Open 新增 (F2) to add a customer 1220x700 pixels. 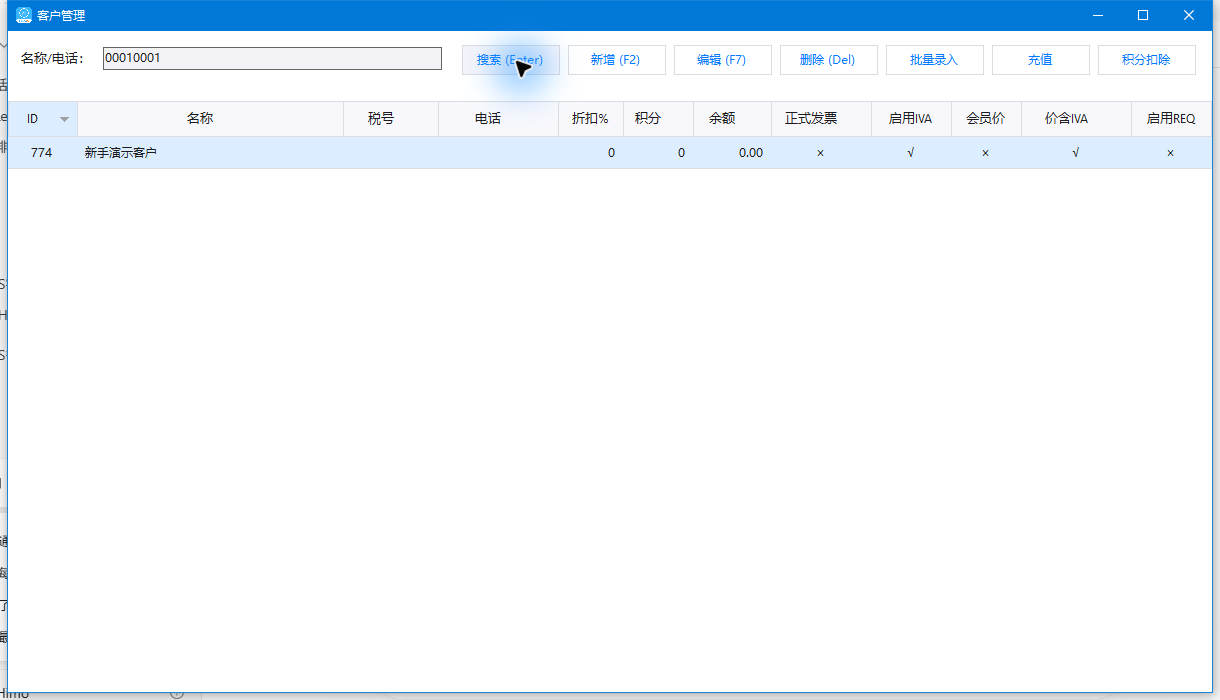click(x=616, y=60)
